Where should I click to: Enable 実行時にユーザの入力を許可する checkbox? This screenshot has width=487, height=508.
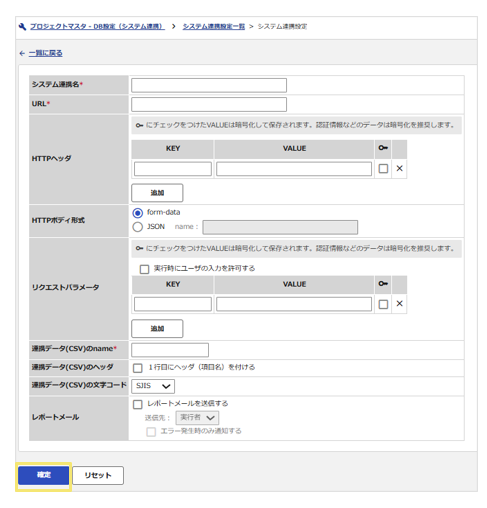tap(144, 269)
